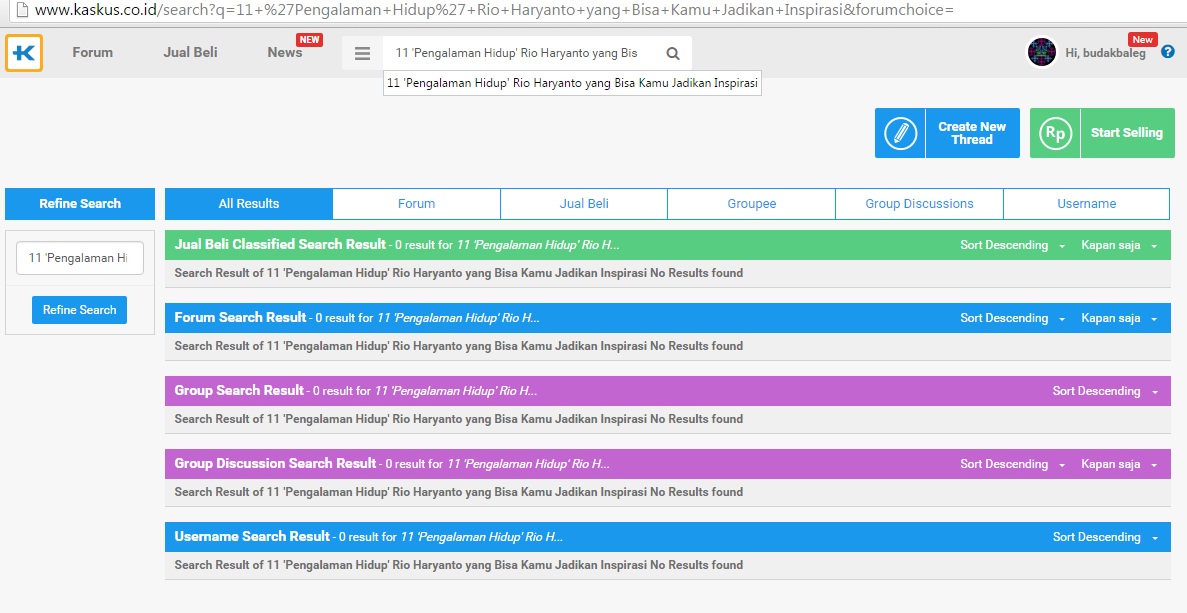
Task: Click the Hi, budakbaleg profile link
Action: (1105, 53)
